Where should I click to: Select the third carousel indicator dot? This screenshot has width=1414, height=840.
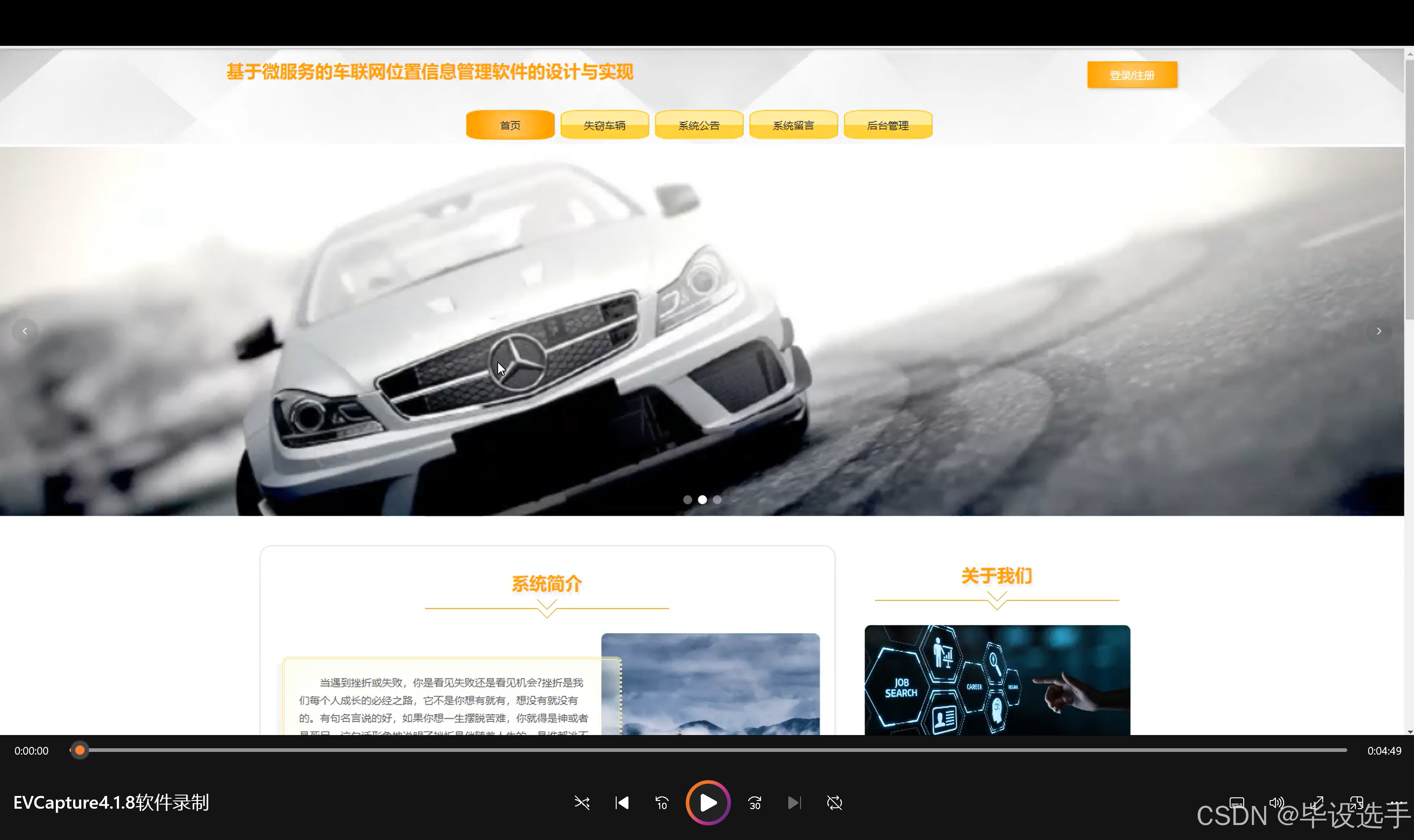tap(717, 500)
